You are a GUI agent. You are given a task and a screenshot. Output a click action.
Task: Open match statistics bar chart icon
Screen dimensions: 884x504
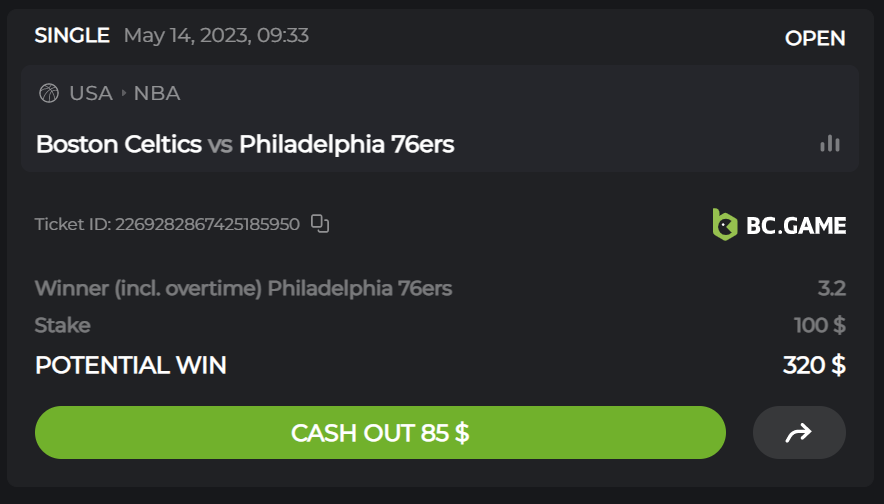click(829, 144)
